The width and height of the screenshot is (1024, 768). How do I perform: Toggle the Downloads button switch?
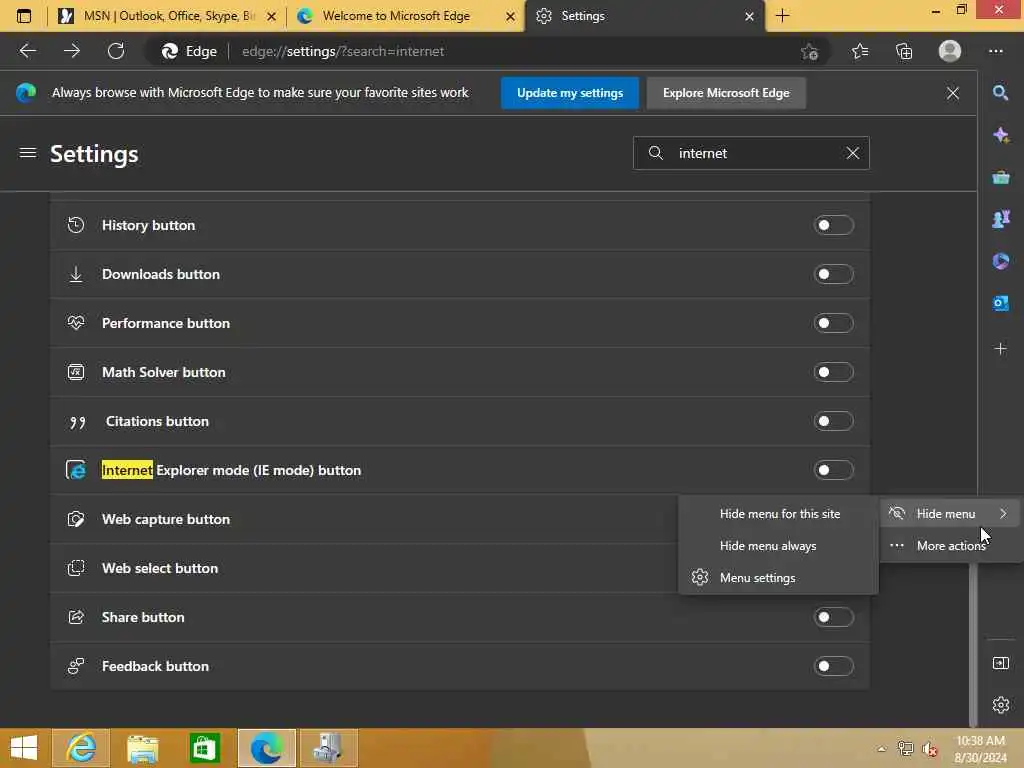coord(833,274)
